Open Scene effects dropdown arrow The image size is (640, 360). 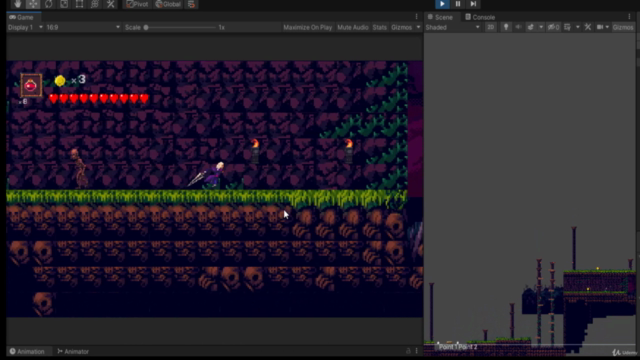[x=541, y=27]
